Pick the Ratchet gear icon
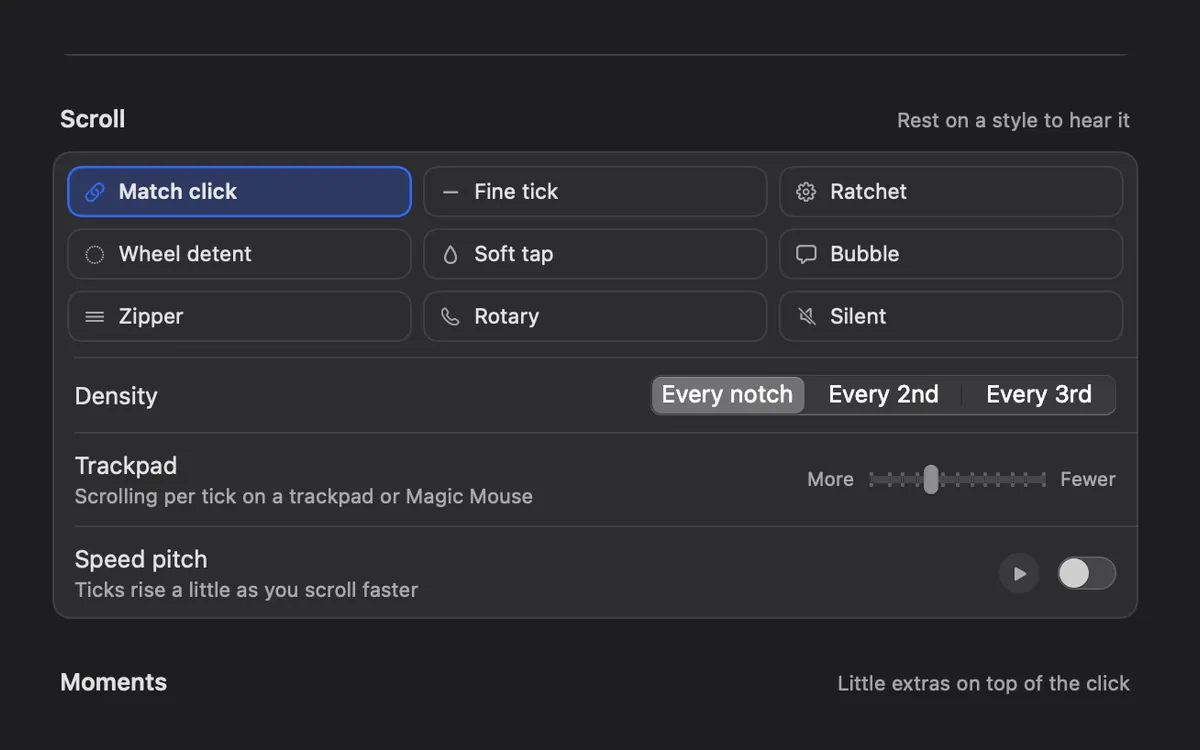 click(x=806, y=192)
